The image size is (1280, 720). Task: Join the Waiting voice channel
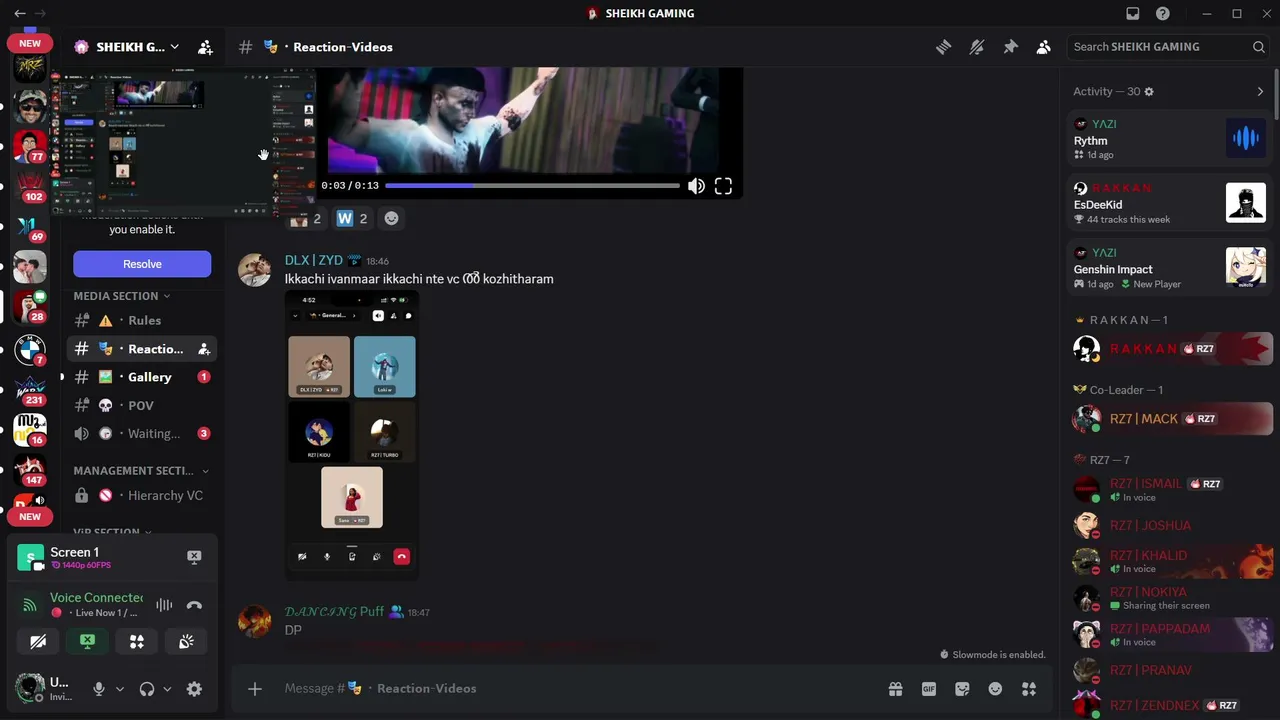click(x=140, y=433)
